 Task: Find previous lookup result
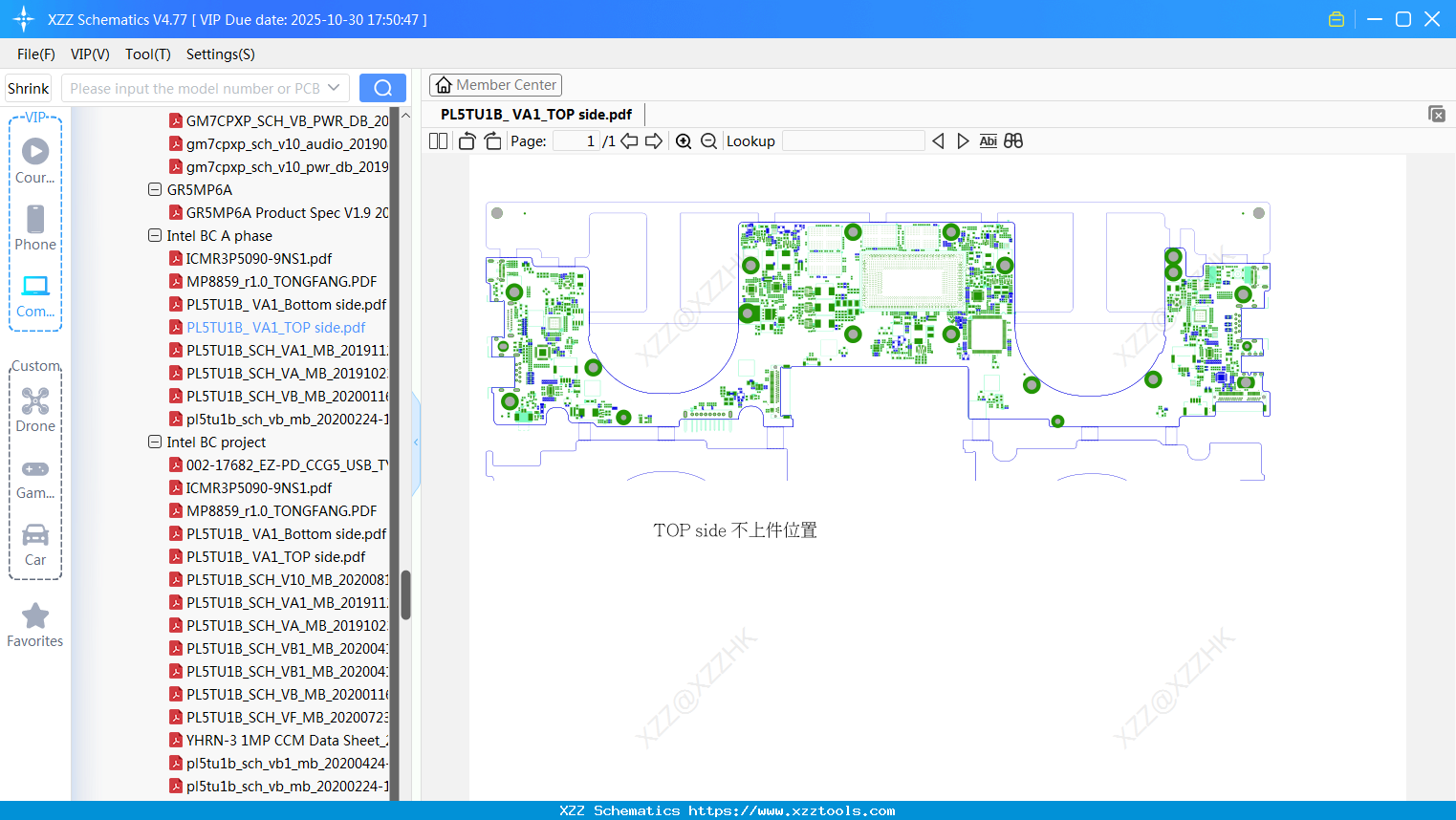click(x=938, y=141)
